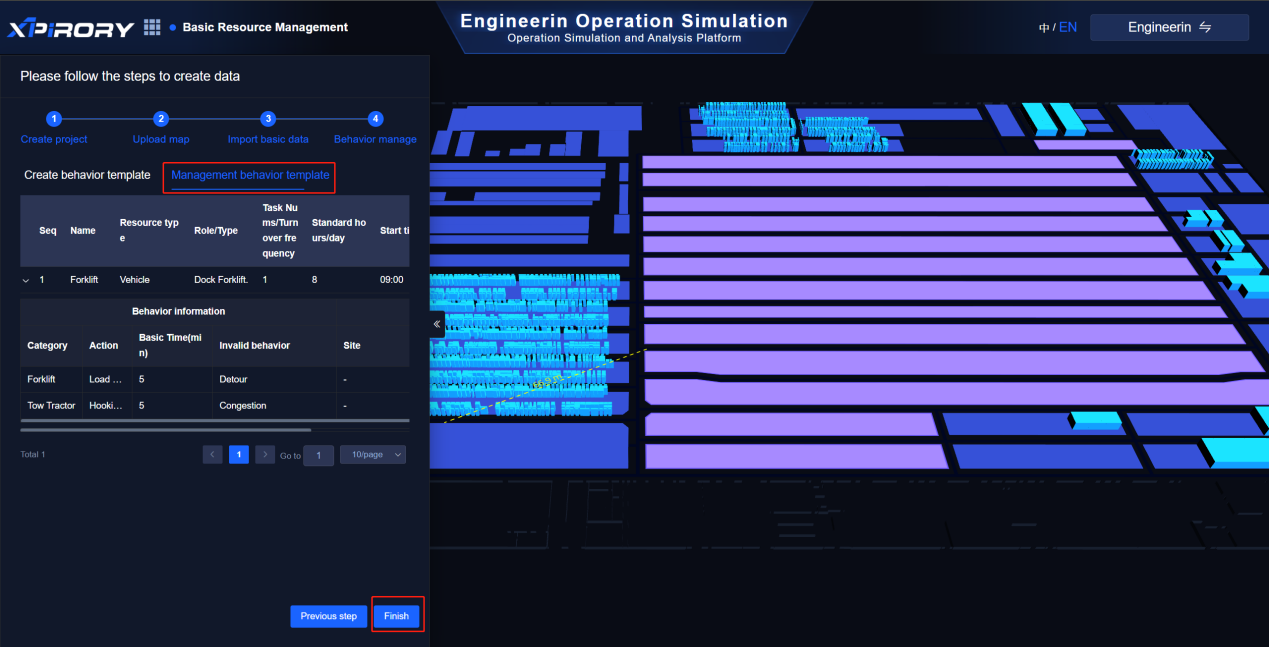The height and width of the screenshot is (647, 1269).
Task: Click step 2 Upload map circle
Action: pyautogui.click(x=161, y=118)
